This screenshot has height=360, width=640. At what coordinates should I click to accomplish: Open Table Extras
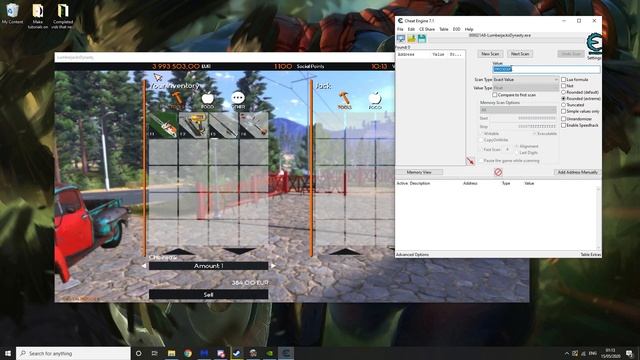pos(591,255)
